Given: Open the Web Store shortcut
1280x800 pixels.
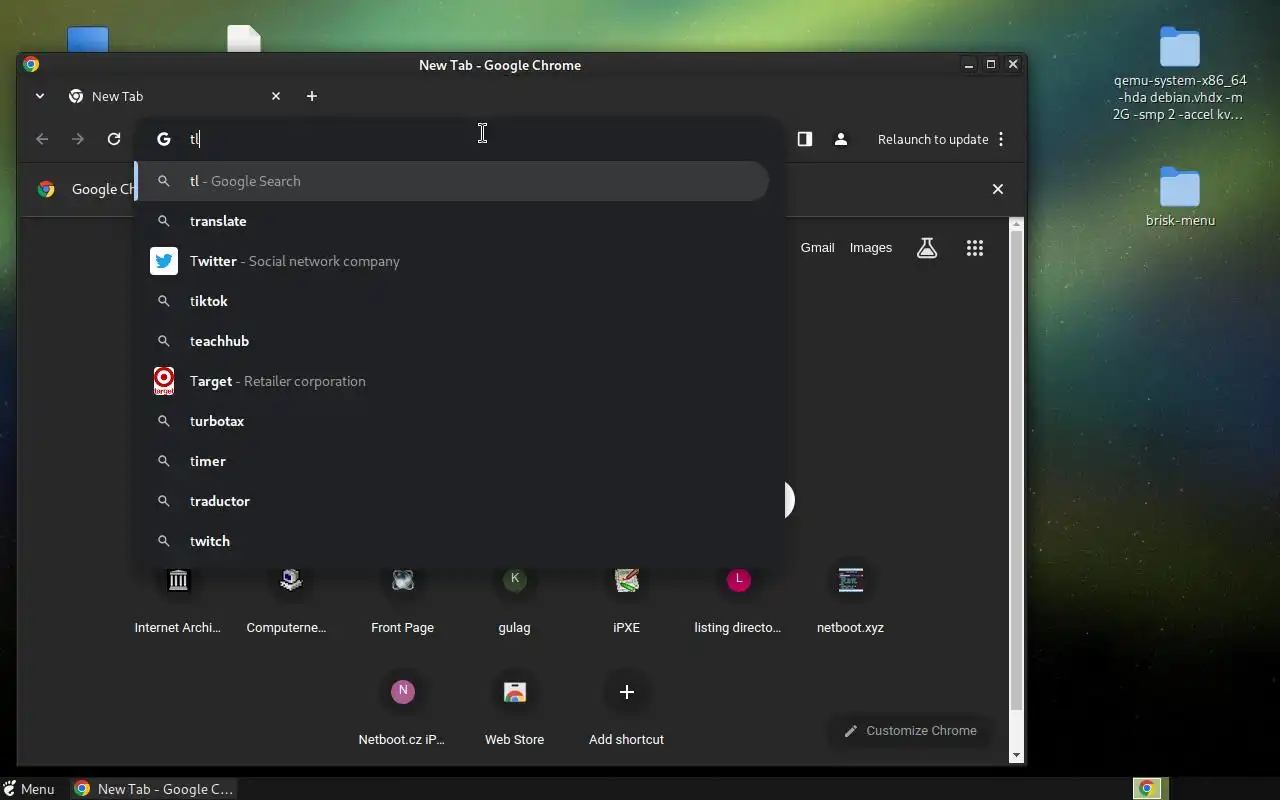Looking at the screenshot, I should (x=514, y=710).
